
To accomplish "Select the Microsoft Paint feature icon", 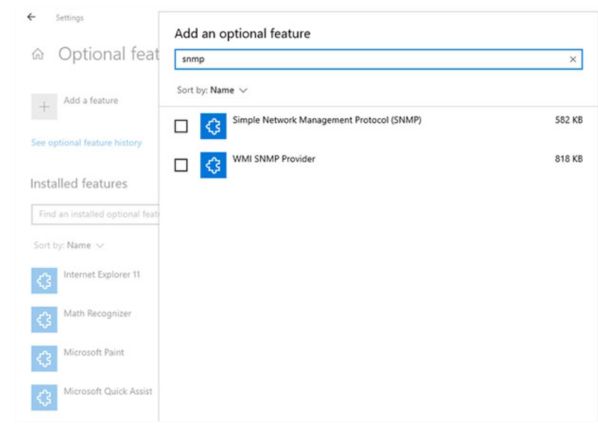I will (x=44, y=358).
